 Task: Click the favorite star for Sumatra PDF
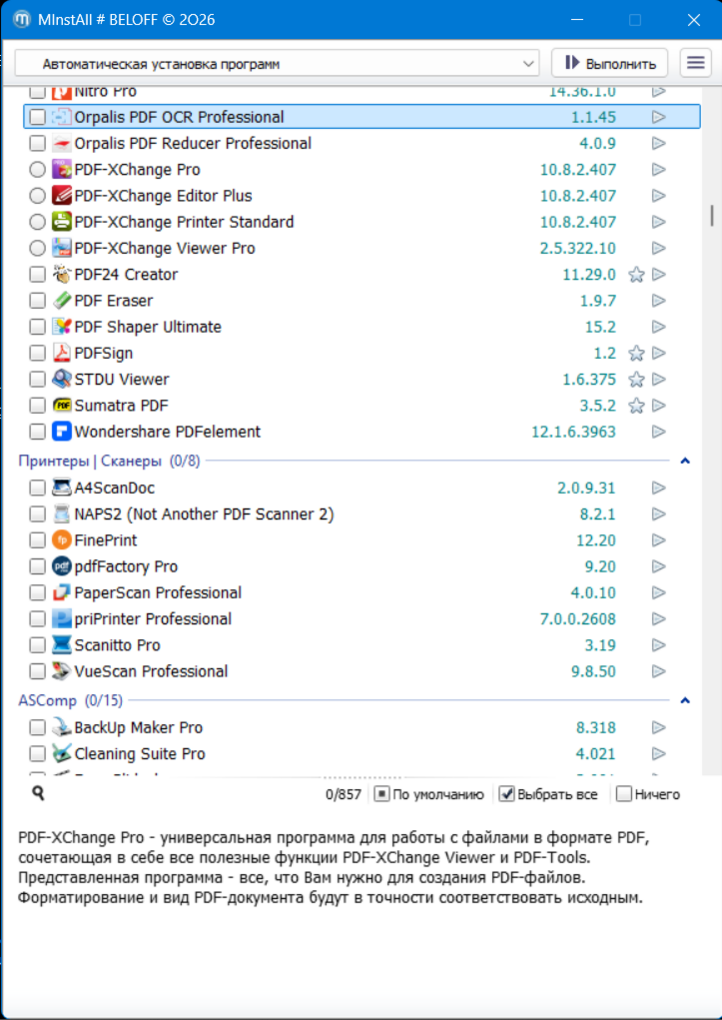pos(636,405)
